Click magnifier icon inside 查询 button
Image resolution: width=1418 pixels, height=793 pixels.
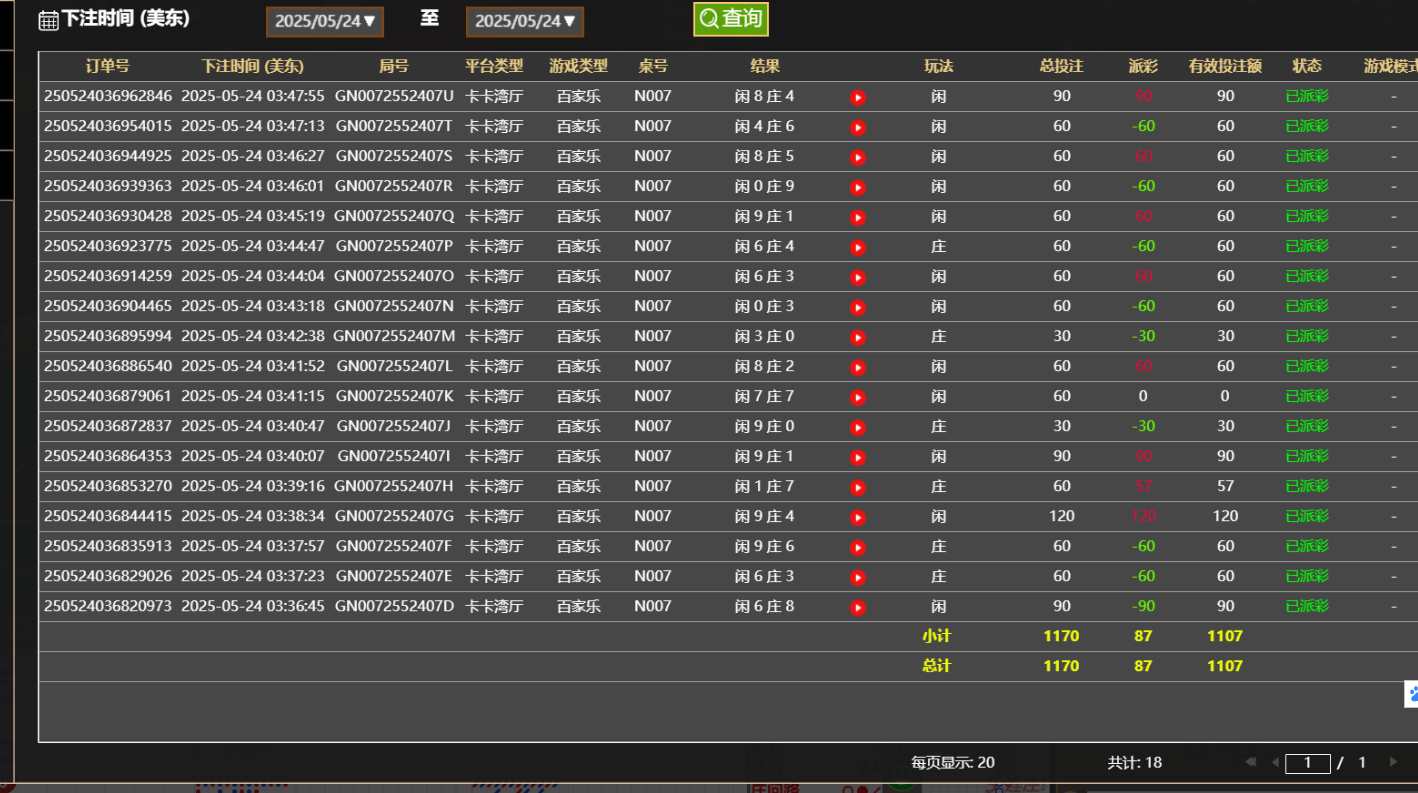click(709, 18)
